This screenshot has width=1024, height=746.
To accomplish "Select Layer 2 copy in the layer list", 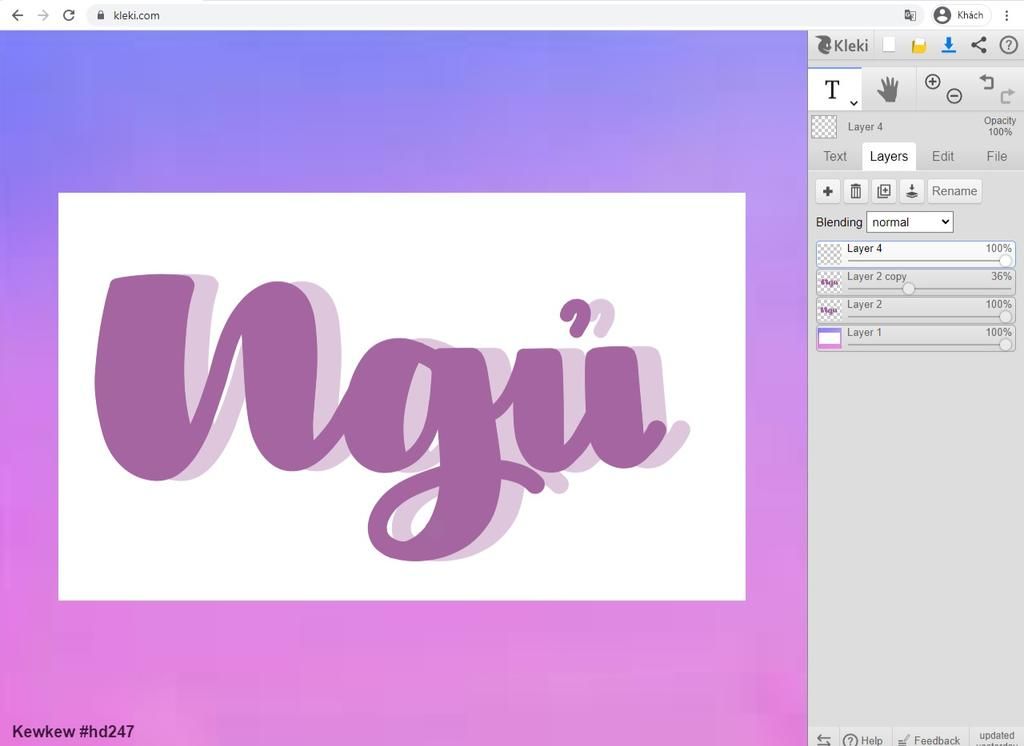I will click(916, 282).
